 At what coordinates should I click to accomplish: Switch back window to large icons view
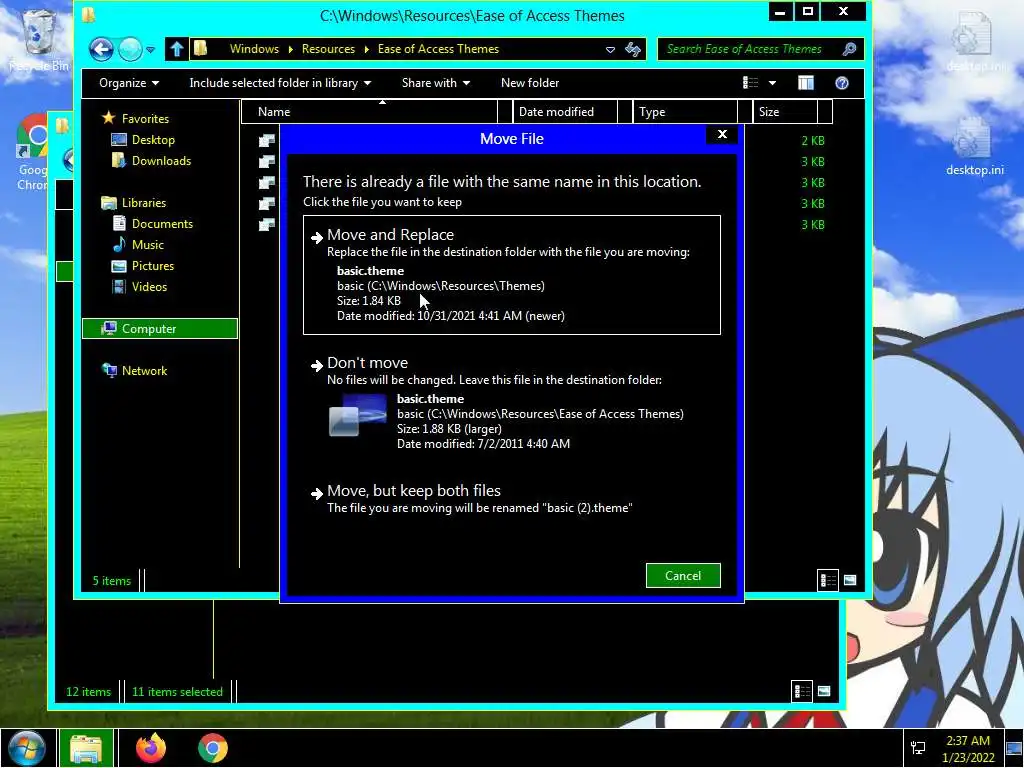(824, 691)
